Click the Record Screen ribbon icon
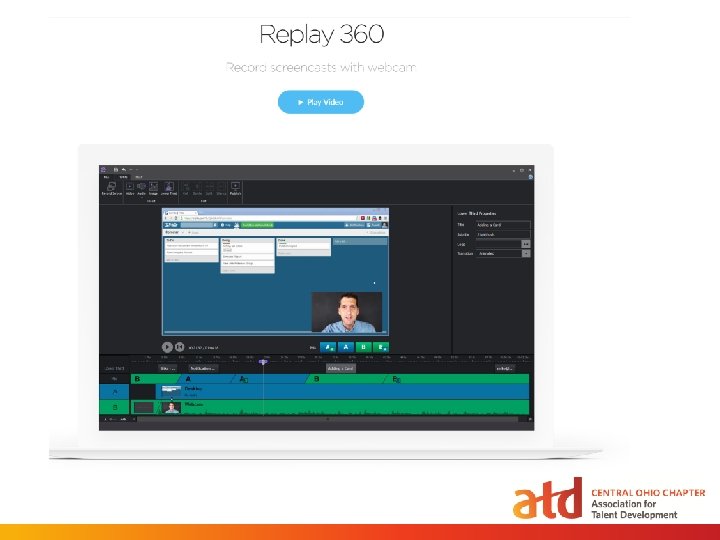The height and width of the screenshot is (540, 720). tap(112, 189)
